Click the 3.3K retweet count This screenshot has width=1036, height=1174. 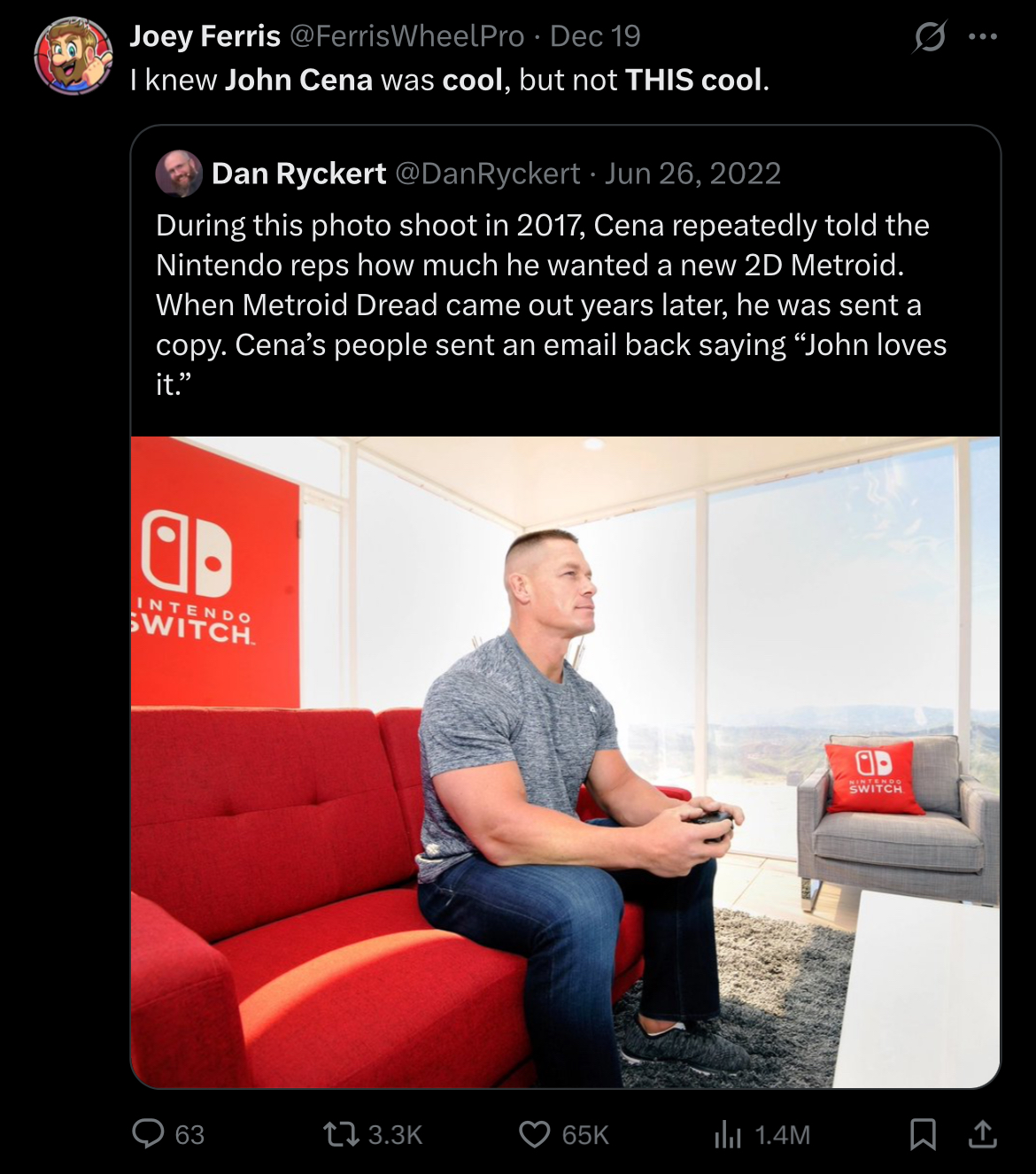coord(395,1135)
